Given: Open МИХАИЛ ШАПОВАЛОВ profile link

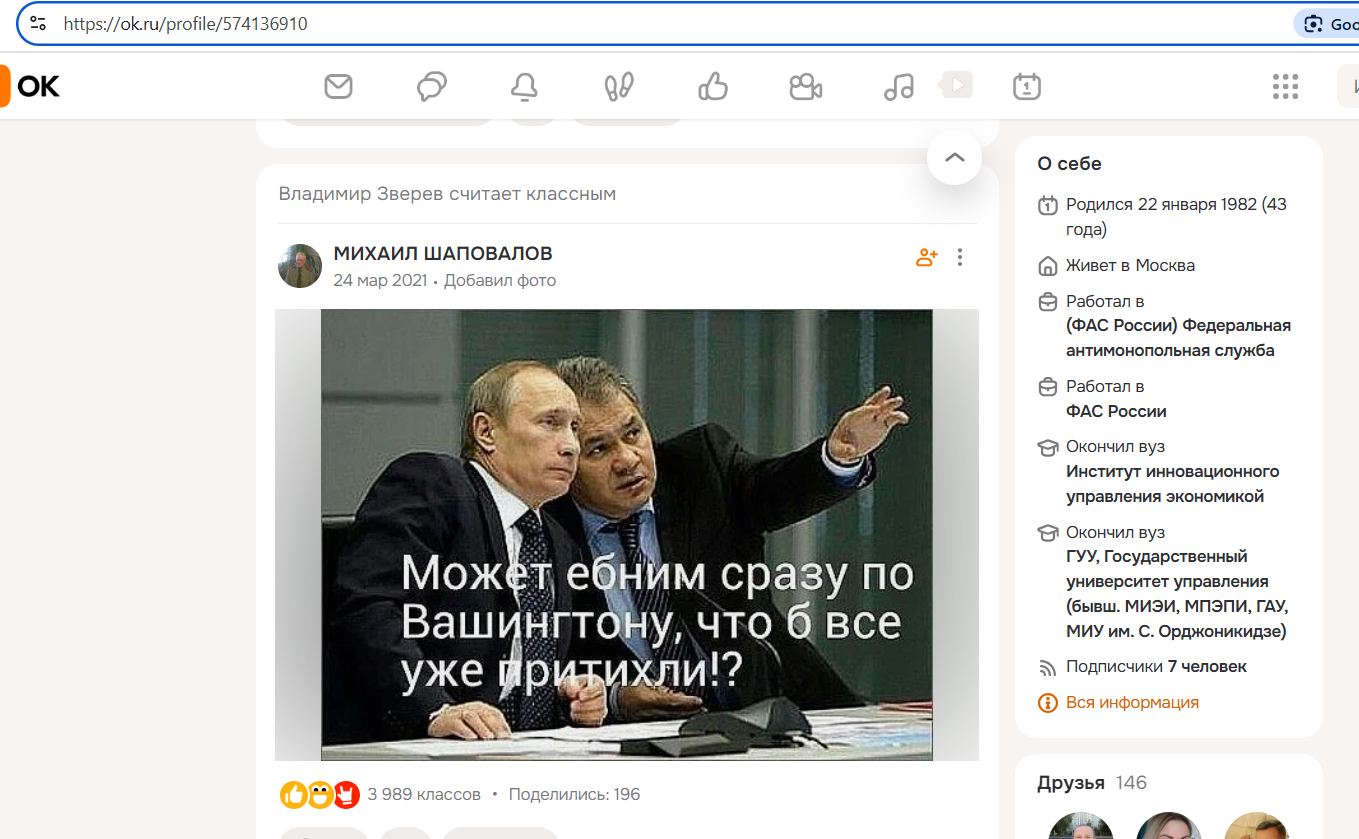Looking at the screenshot, I should [x=443, y=254].
